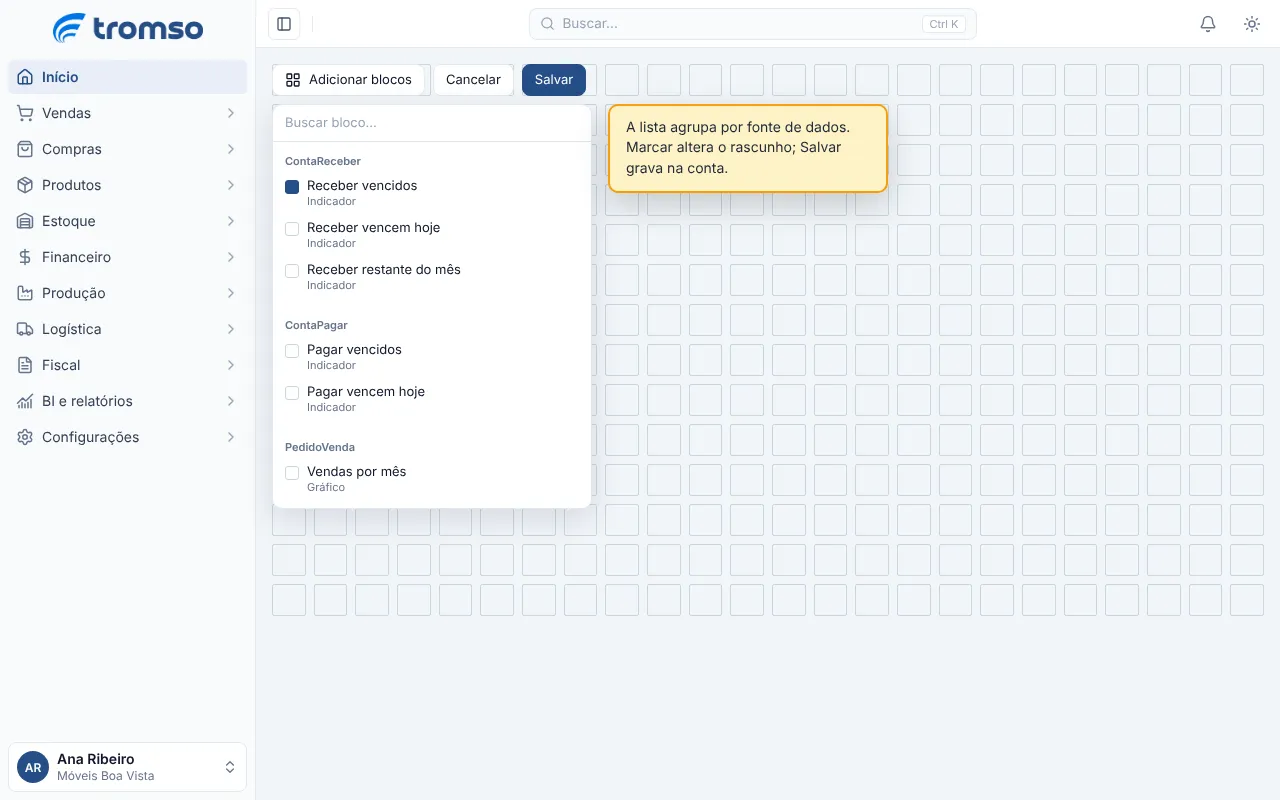Check Pagar vencem hoje checkbox
This screenshot has height=800, width=1280.
click(x=292, y=393)
